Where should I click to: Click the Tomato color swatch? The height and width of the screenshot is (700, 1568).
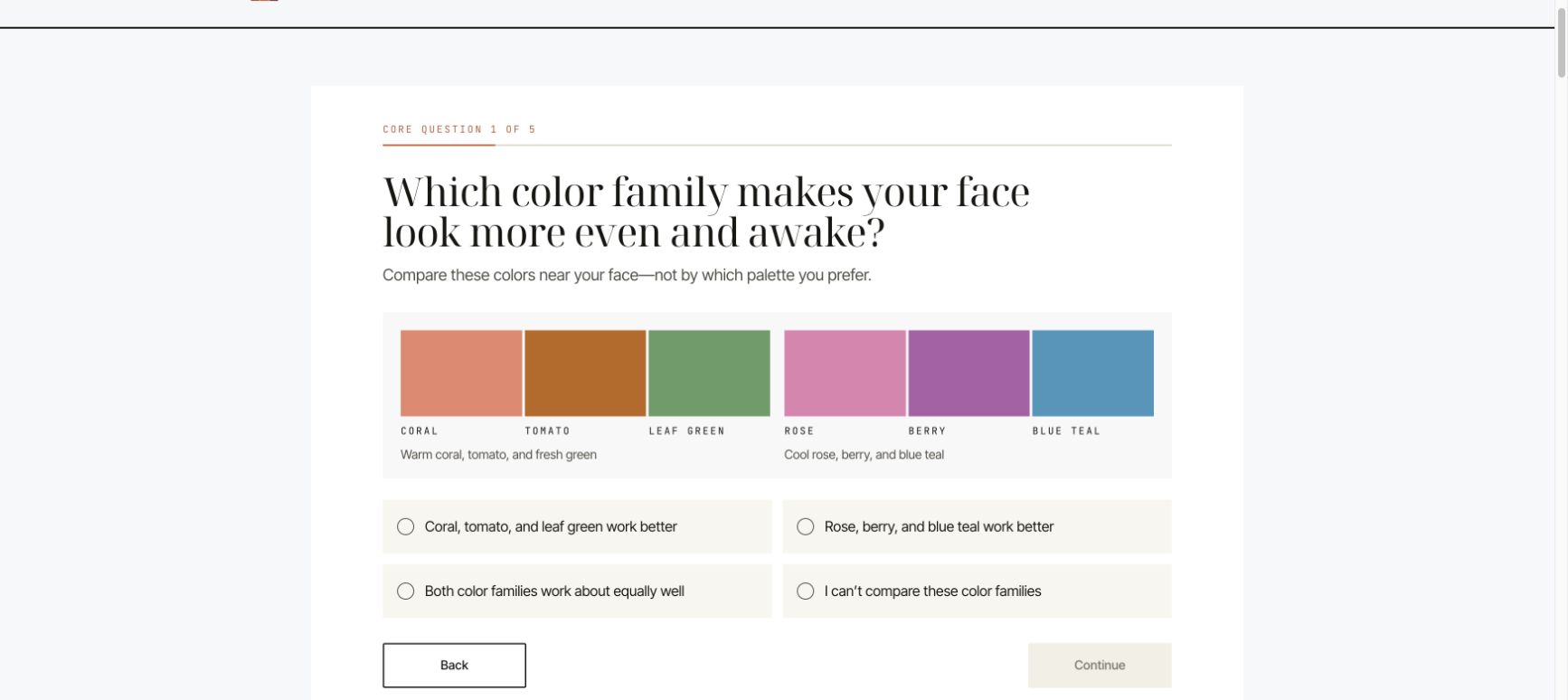click(585, 374)
